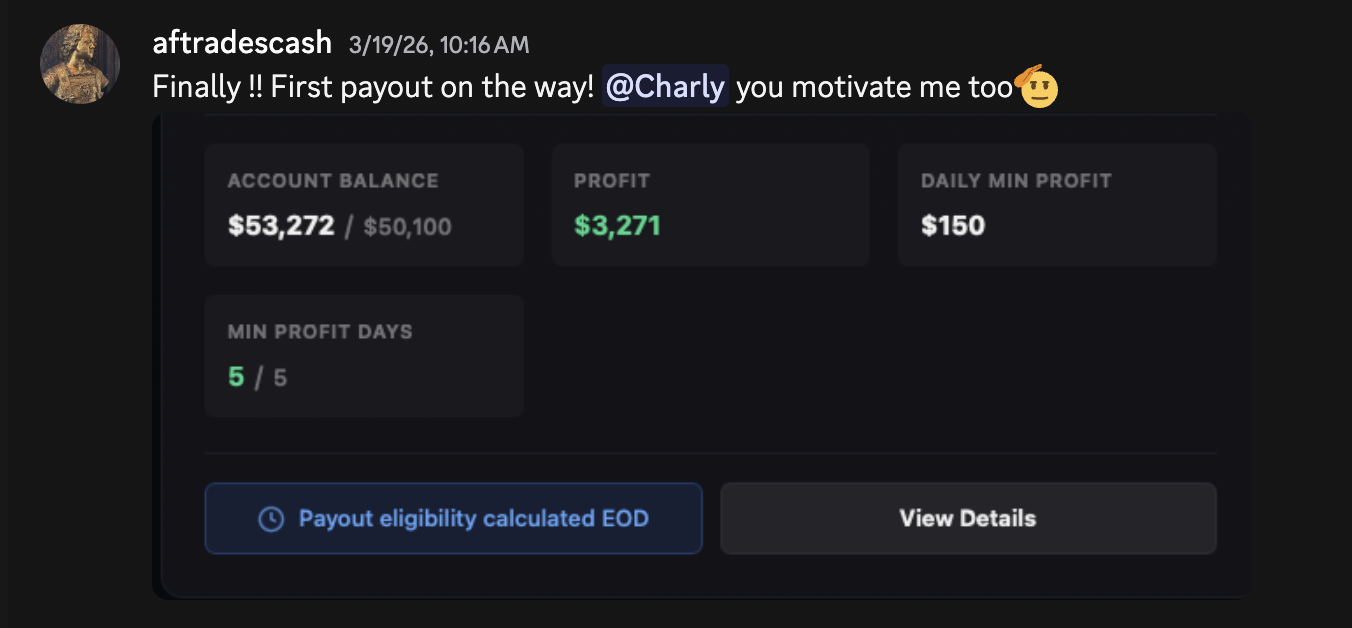This screenshot has height=628, width=1352.
Task: Click the DAILY MIN PROFIT label
Action: click(x=1016, y=181)
